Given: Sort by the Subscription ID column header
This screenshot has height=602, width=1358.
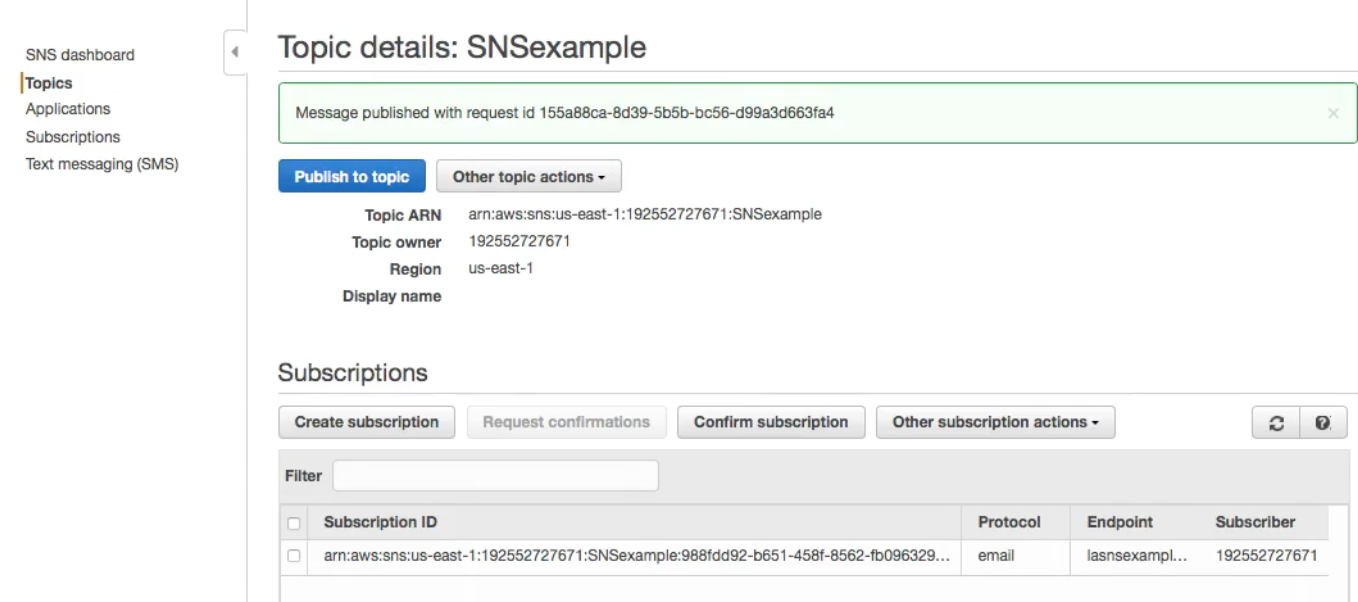Looking at the screenshot, I should (x=380, y=522).
